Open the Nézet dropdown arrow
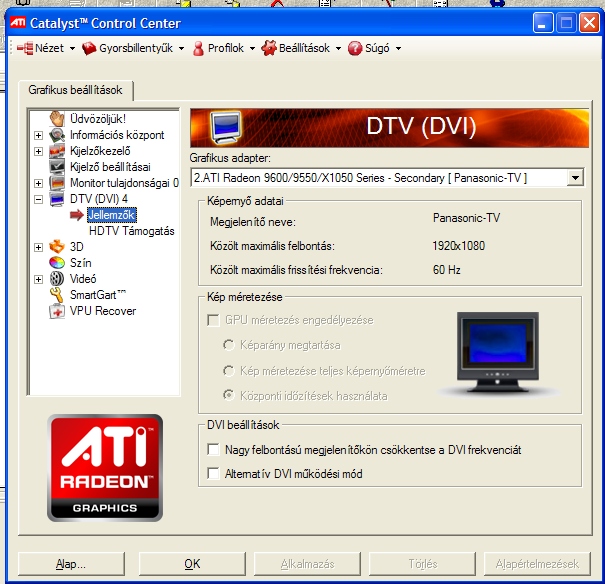605x584 pixels. click(x=72, y=49)
